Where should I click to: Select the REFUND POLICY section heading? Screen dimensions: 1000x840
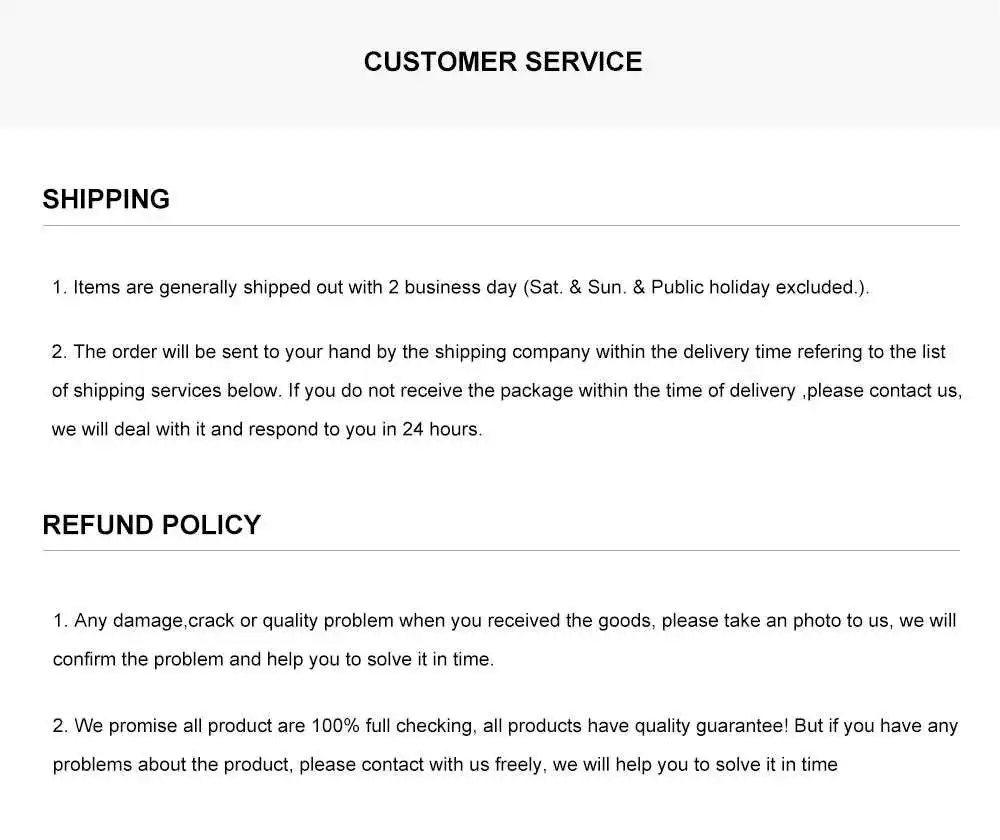coord(152,525)
